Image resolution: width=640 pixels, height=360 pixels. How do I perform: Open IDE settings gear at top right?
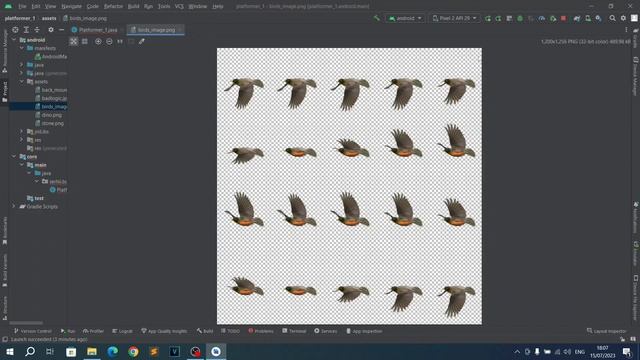[x=623, y=18]
